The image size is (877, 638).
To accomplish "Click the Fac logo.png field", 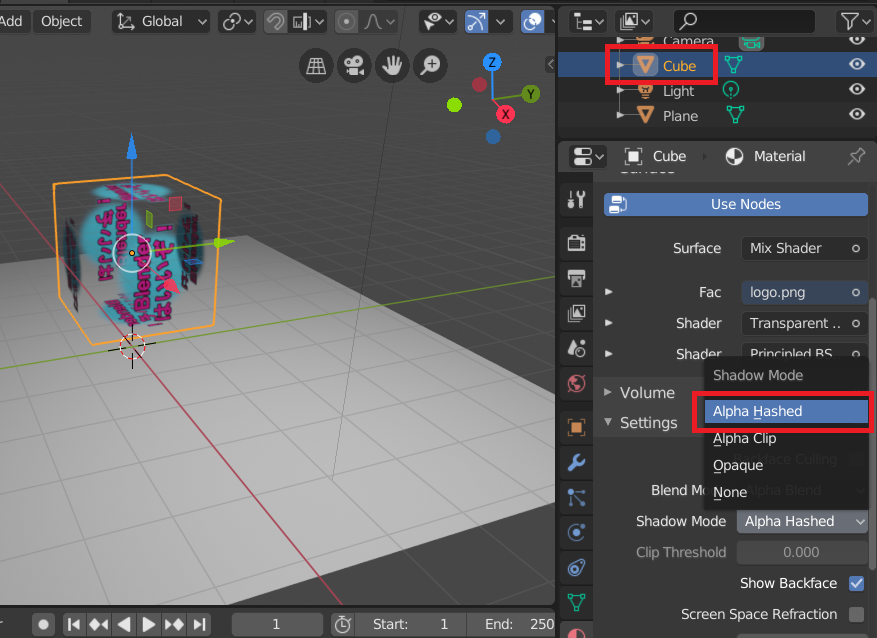I will coord(804,292).
